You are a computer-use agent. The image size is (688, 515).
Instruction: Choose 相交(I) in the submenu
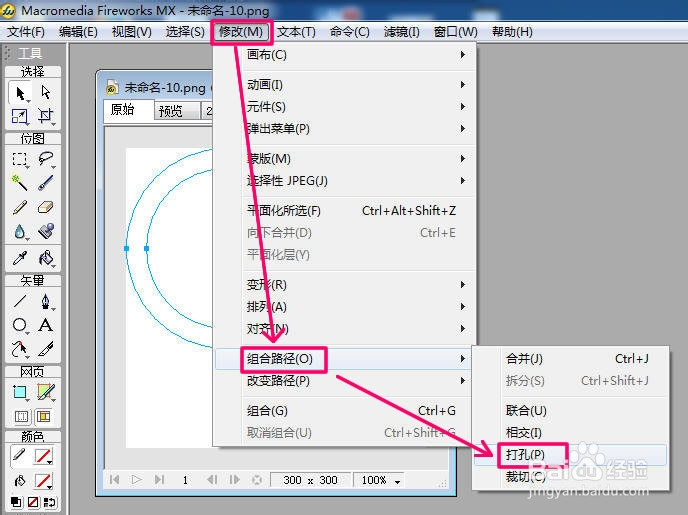click(x=570, y=433)
